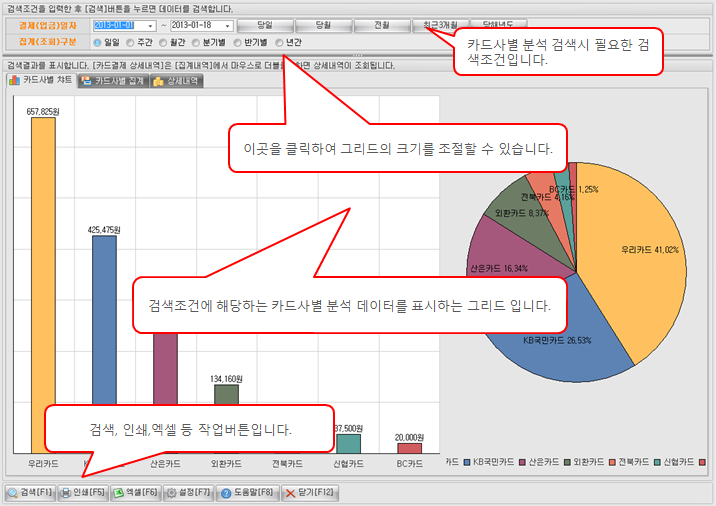Click the question mark icon on 도움말 button

(226, 493)
